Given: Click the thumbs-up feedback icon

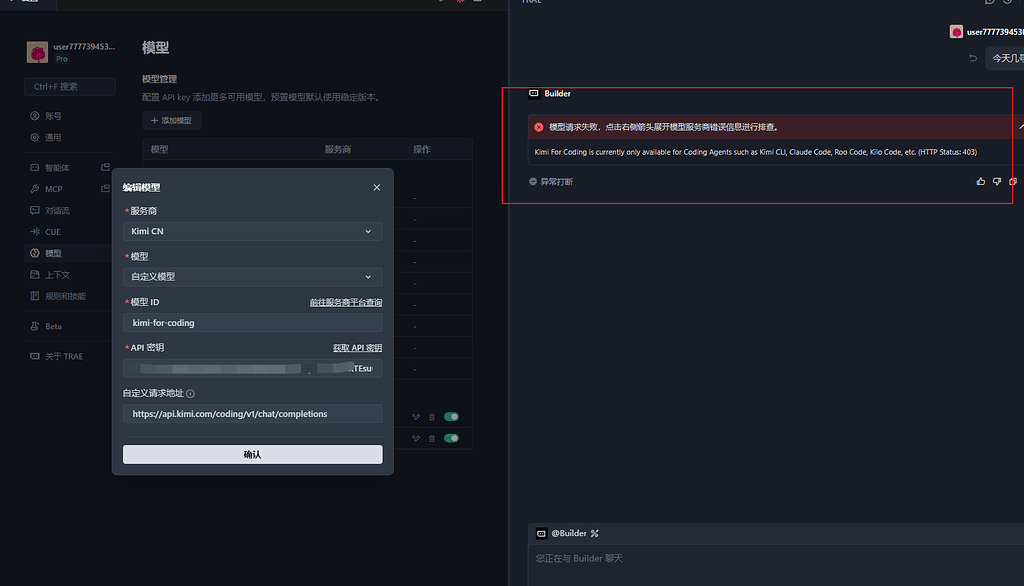Looking at the screenshot, I should tap(981, 182).
